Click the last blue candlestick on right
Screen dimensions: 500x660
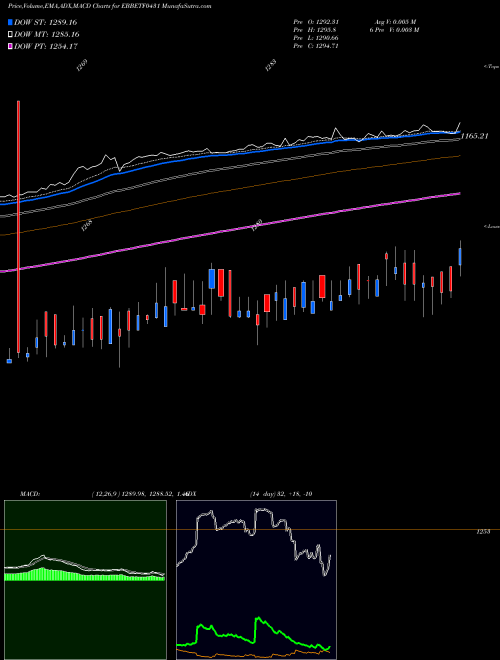coord(460,257)
